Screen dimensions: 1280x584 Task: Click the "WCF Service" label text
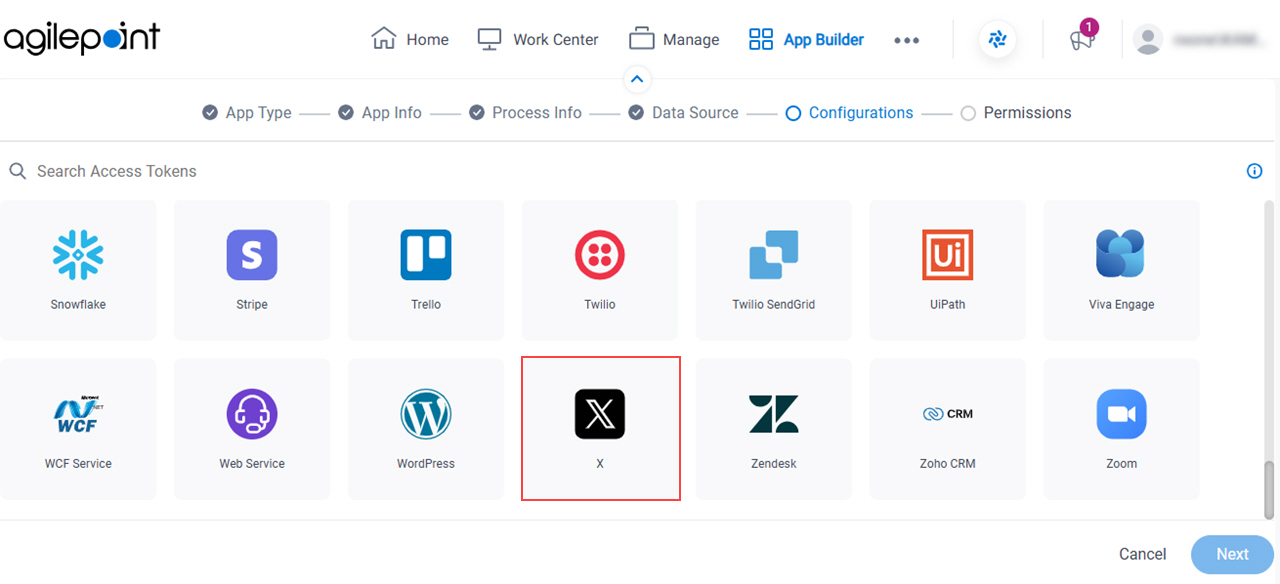tap(78, 463)
